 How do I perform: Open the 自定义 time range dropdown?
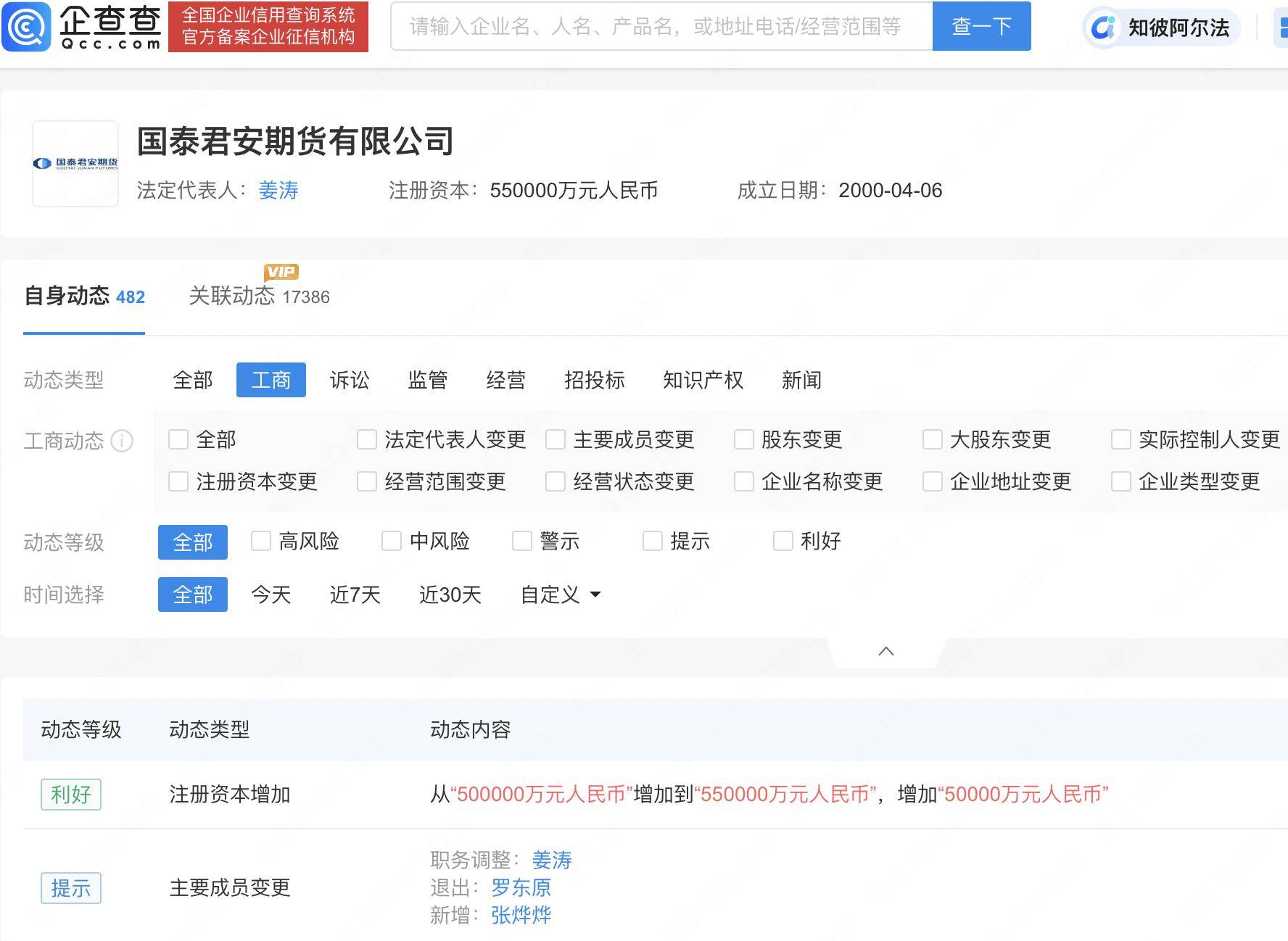(x=561, y=594)
